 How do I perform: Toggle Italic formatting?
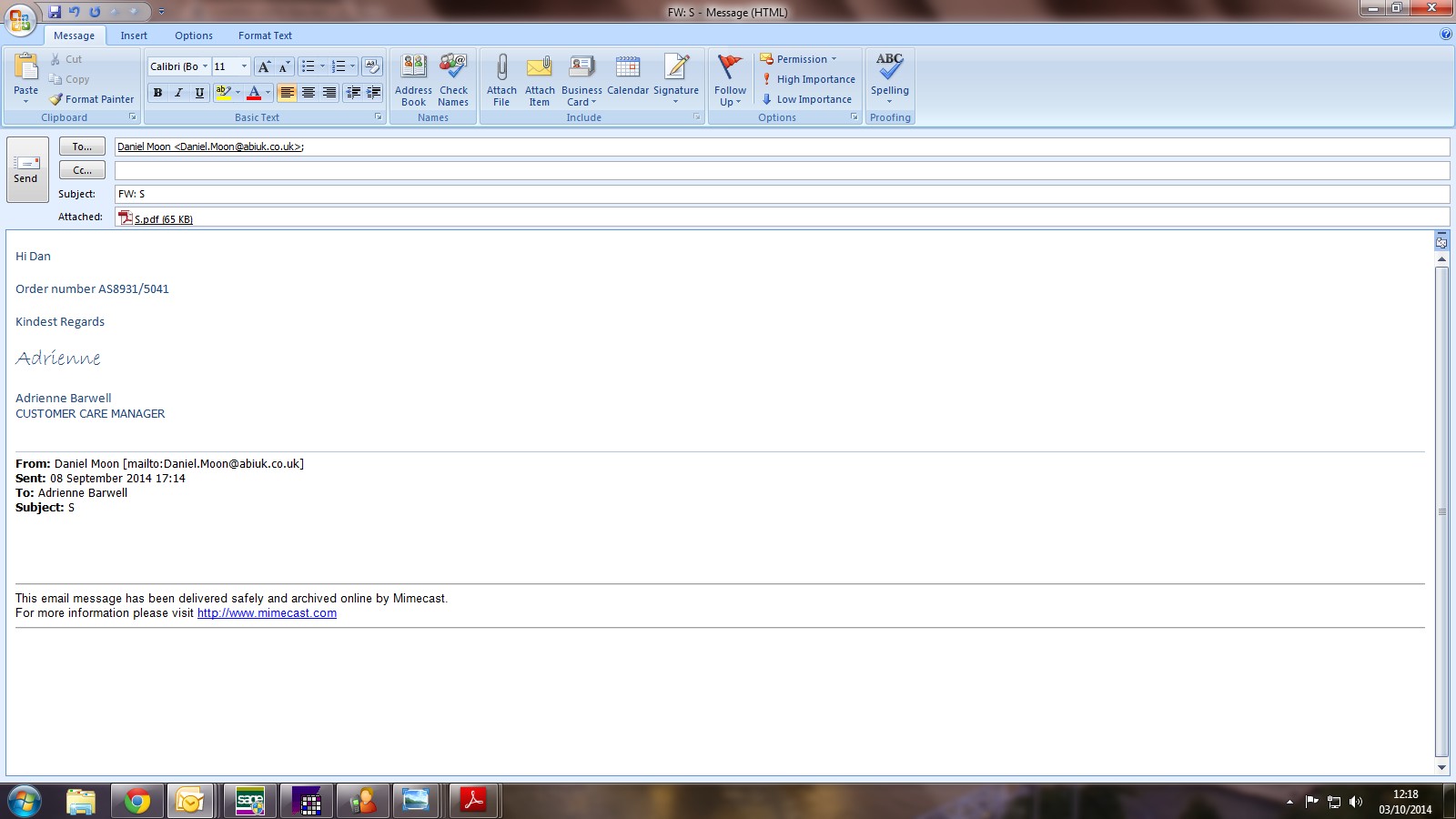coord(178,93)
